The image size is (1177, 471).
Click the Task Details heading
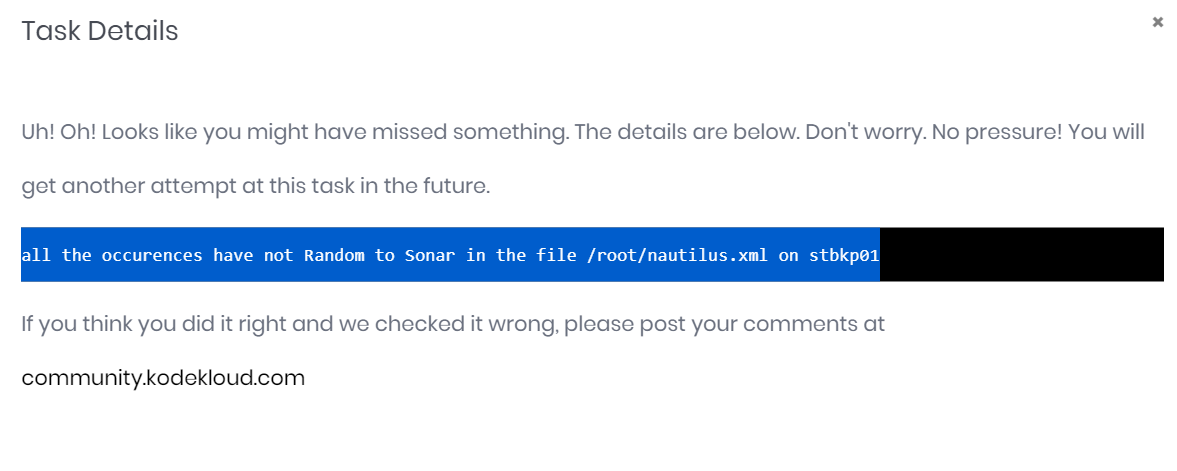coord(100,31)
